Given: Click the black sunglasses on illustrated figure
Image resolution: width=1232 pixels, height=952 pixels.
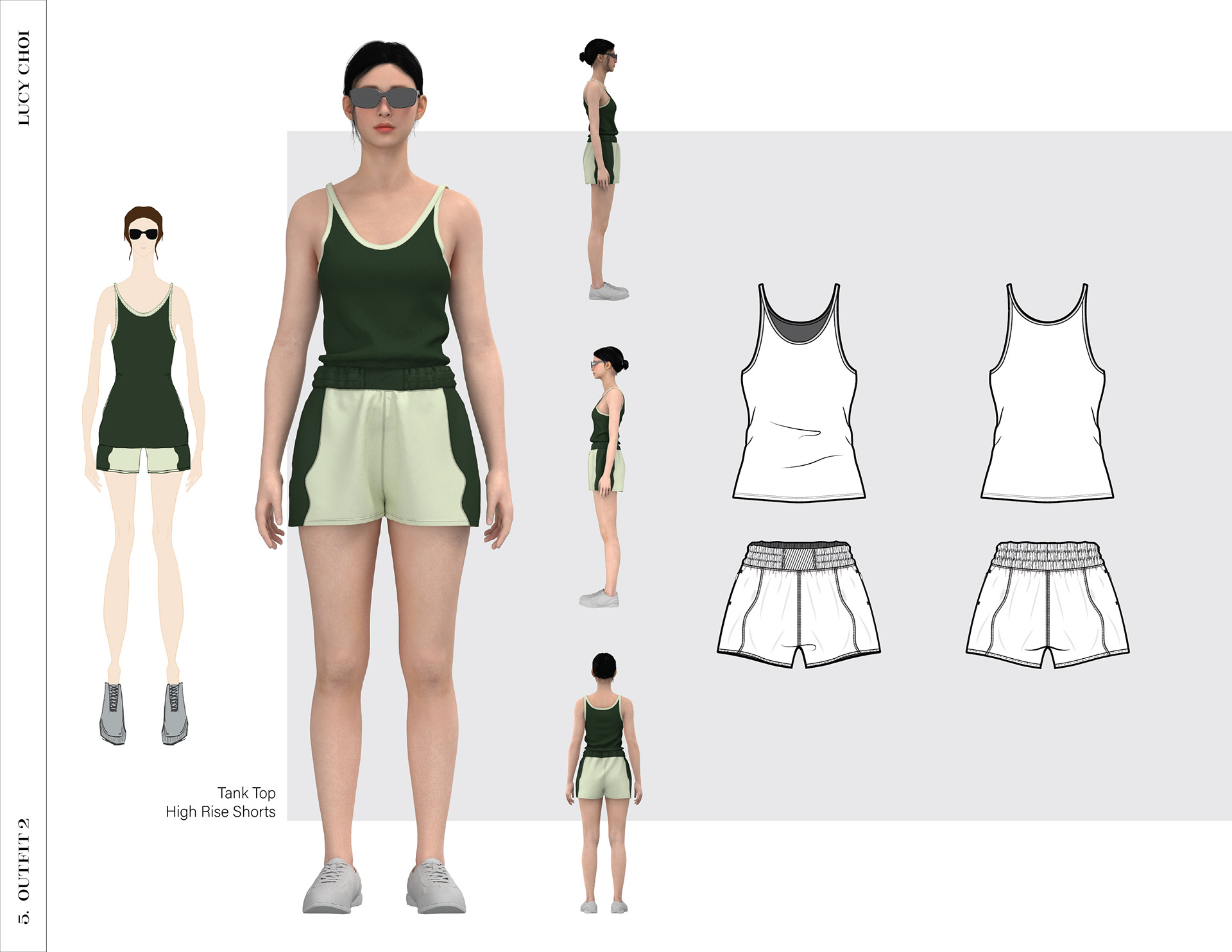Looking at the screenshot, I should coord(143,234).
